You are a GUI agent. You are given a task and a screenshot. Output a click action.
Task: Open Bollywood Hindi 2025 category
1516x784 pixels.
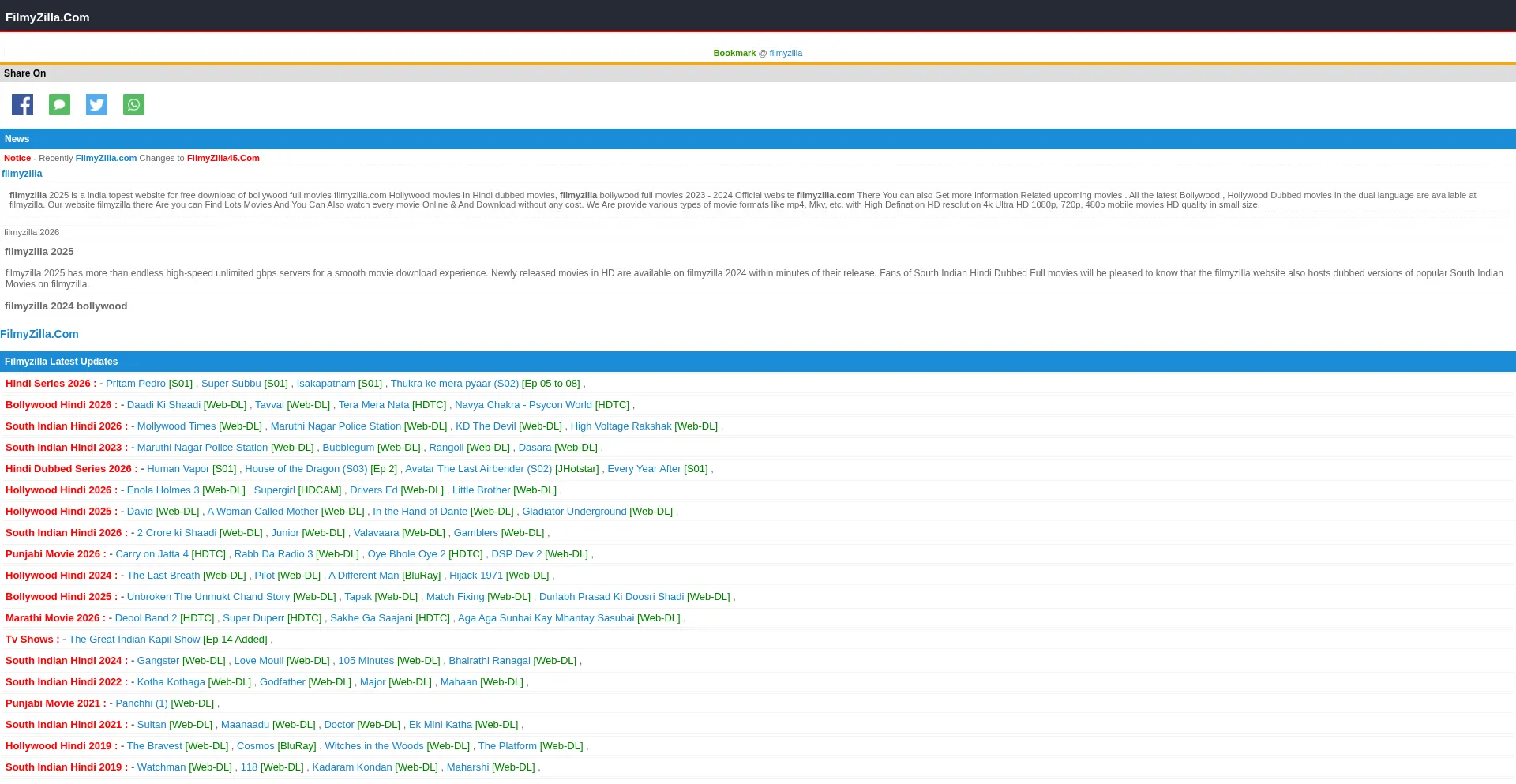(x=62, y=597)
